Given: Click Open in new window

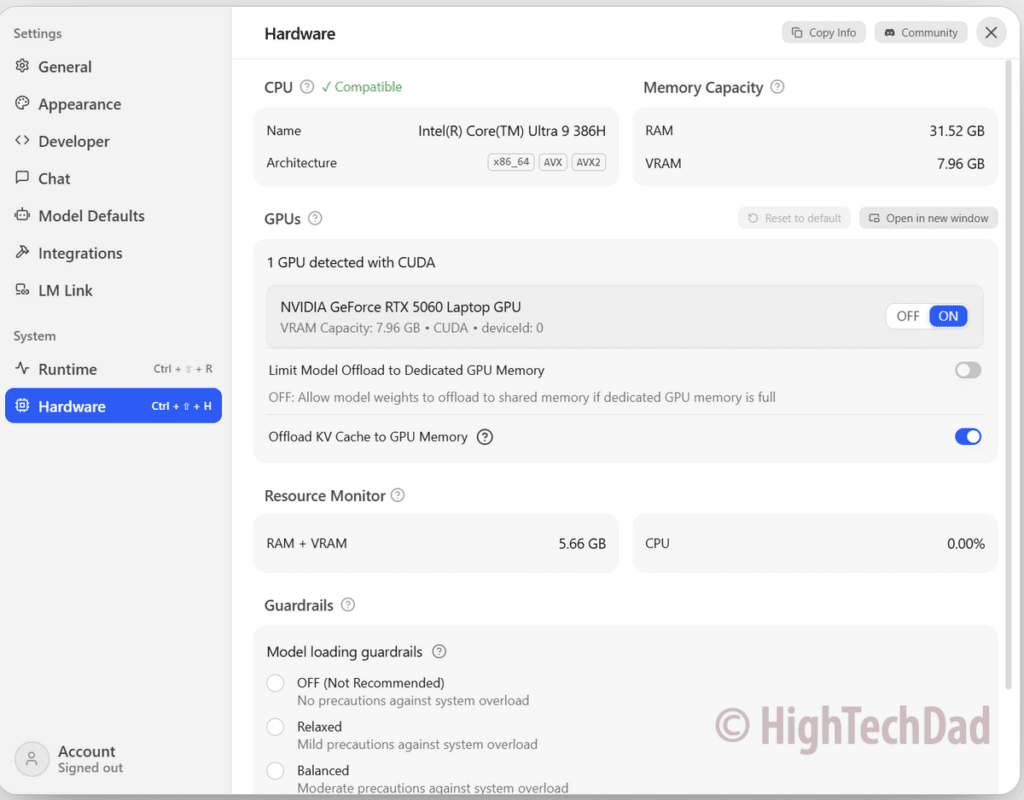Looking at the screenshot, I should click(928, 218).
